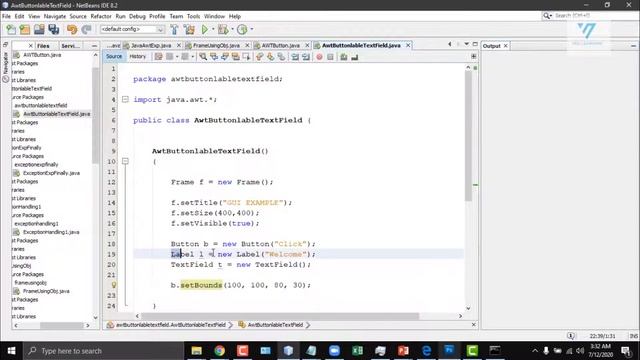Screen dimensions: 640x360
Task: Open the default config dropdown
Action: (132, 29)
